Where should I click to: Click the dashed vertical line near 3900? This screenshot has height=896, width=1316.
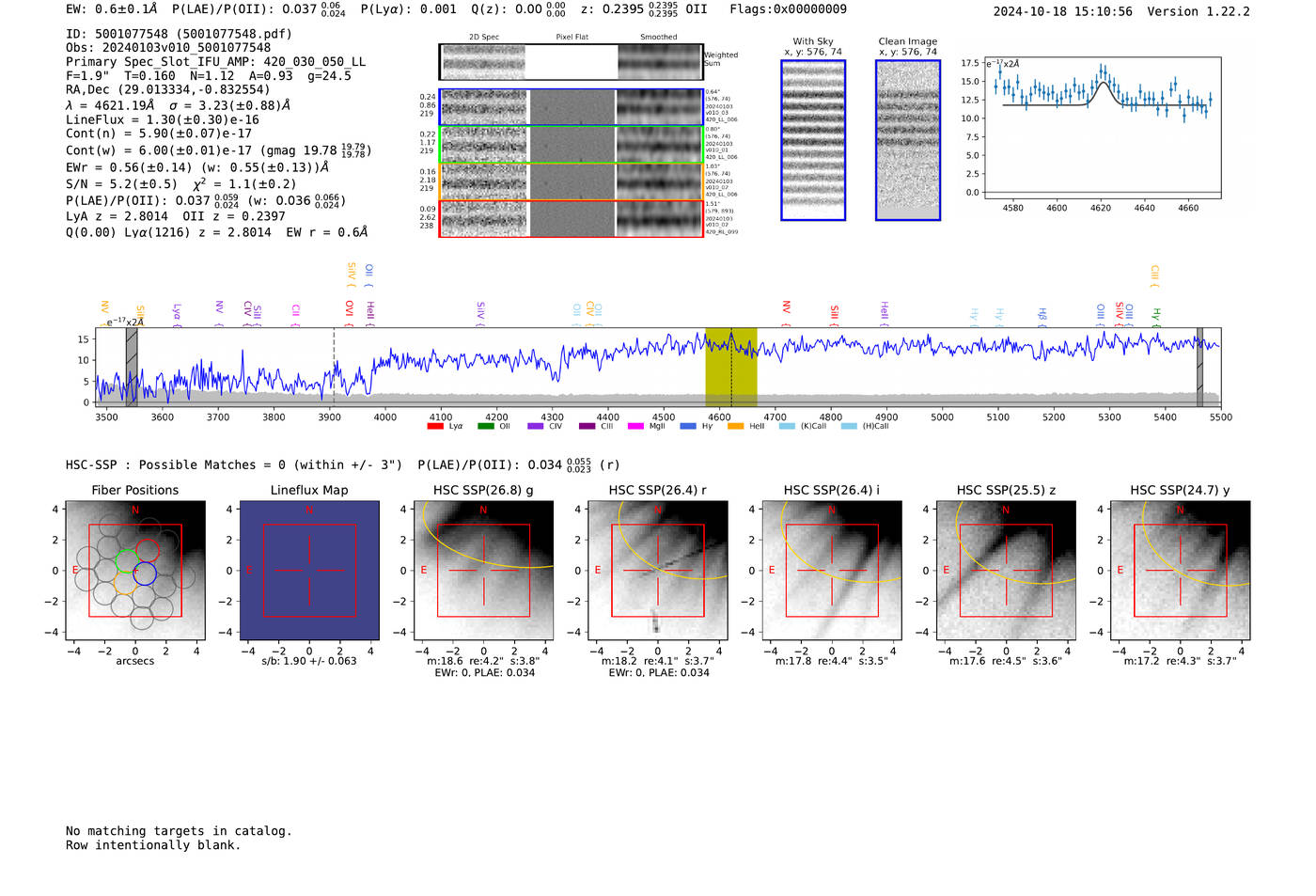tap(334, 368)
